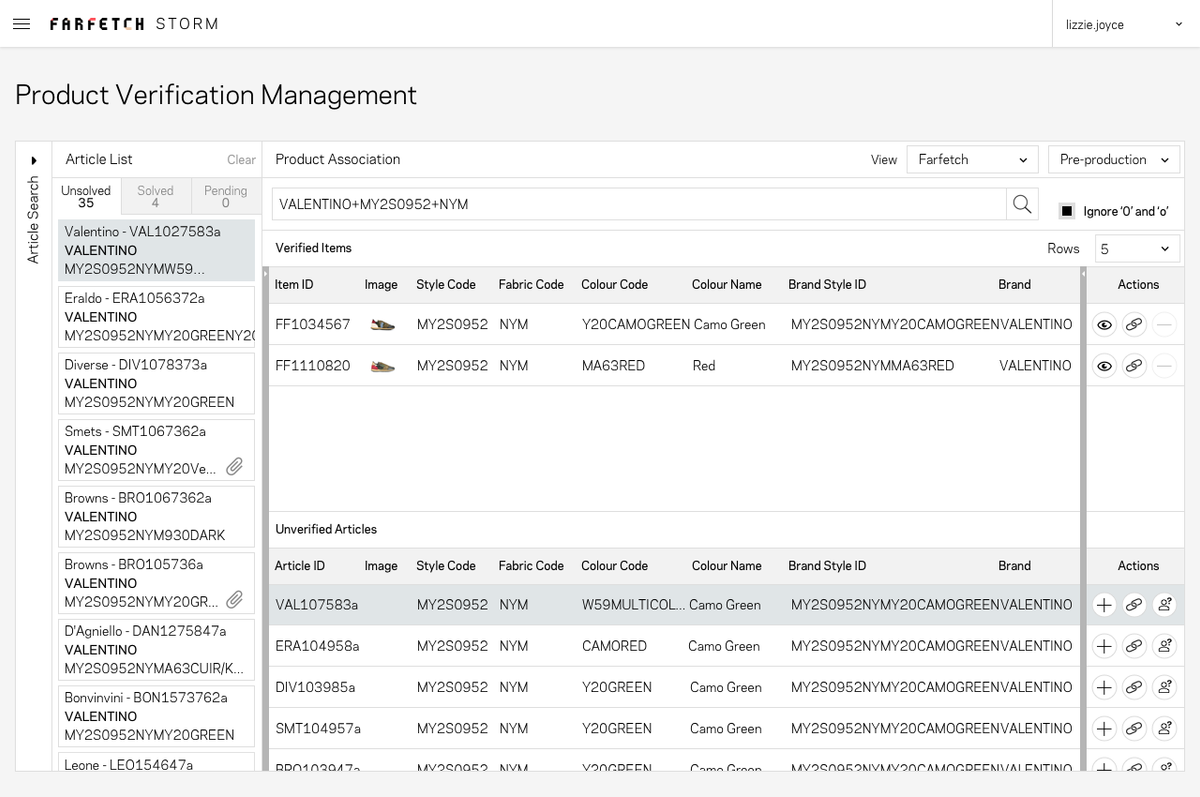
Task: Toggle eye visibility for item FF1034567
Action: [1104, 325]
